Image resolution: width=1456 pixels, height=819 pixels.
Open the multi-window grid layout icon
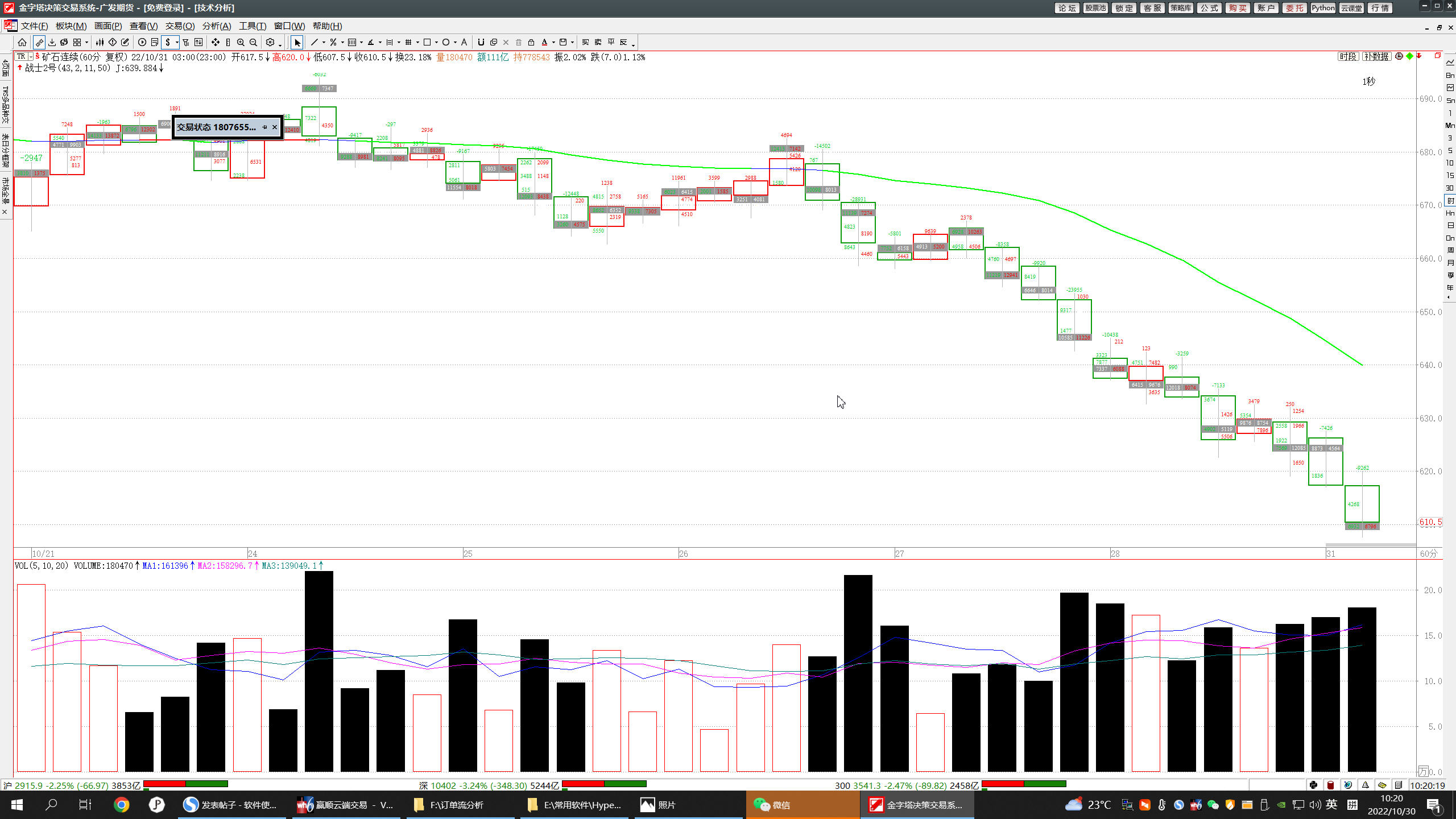[77, 42]
